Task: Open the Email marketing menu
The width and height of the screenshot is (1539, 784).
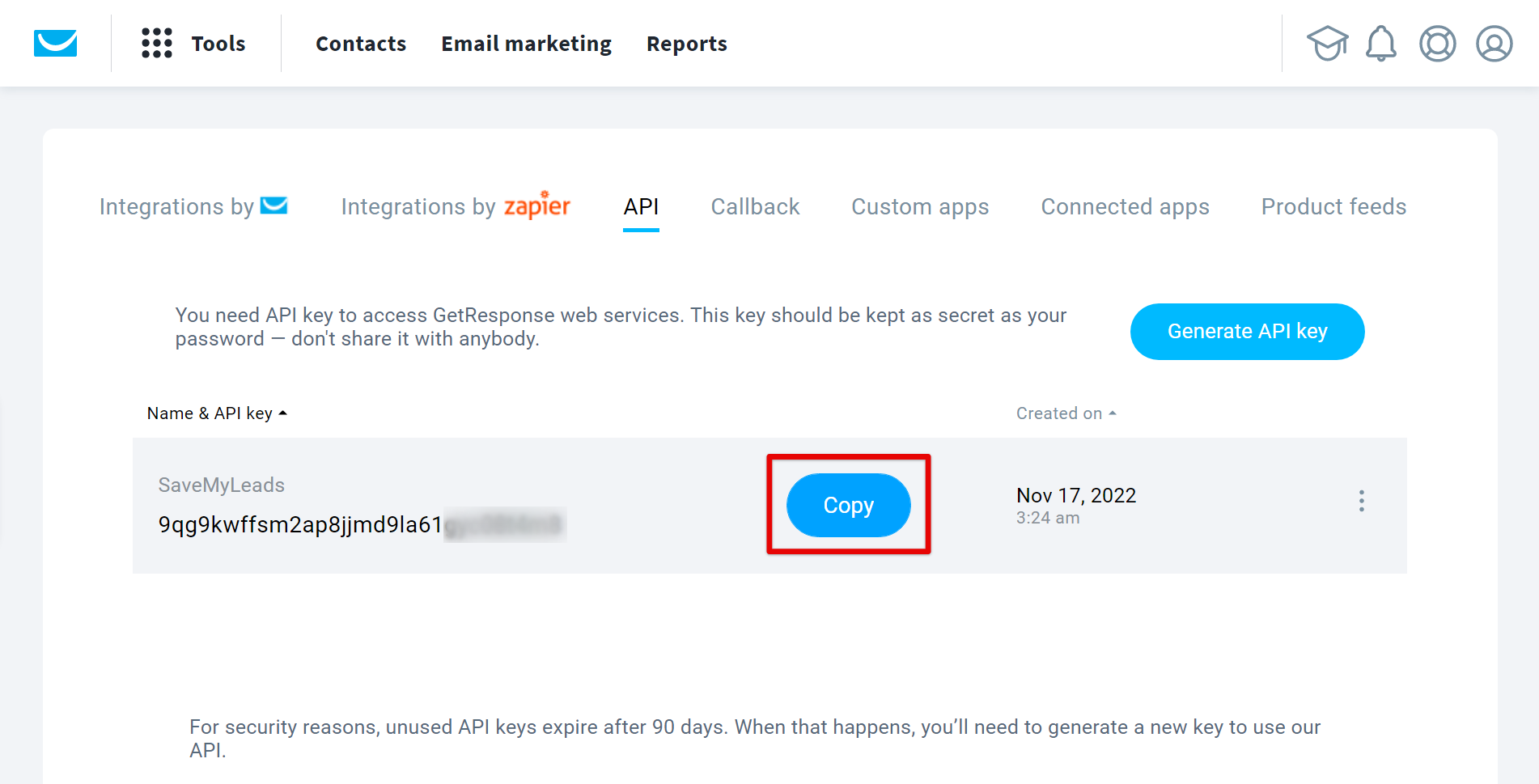Action: [x=526, y=44]
